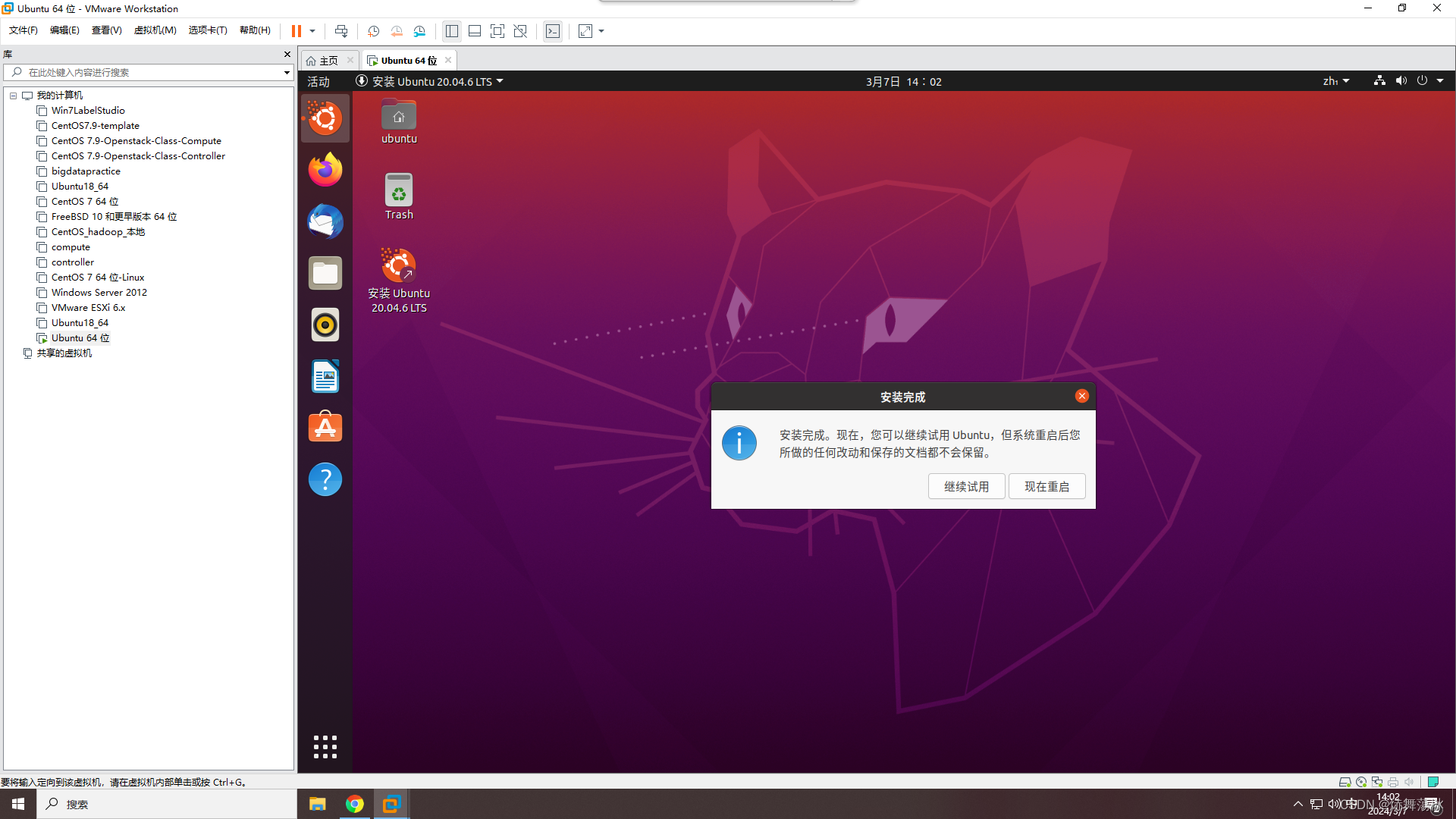1456x819 pixels.
Task: Open 选项卡(T) menu
Action: pos(208,30)
